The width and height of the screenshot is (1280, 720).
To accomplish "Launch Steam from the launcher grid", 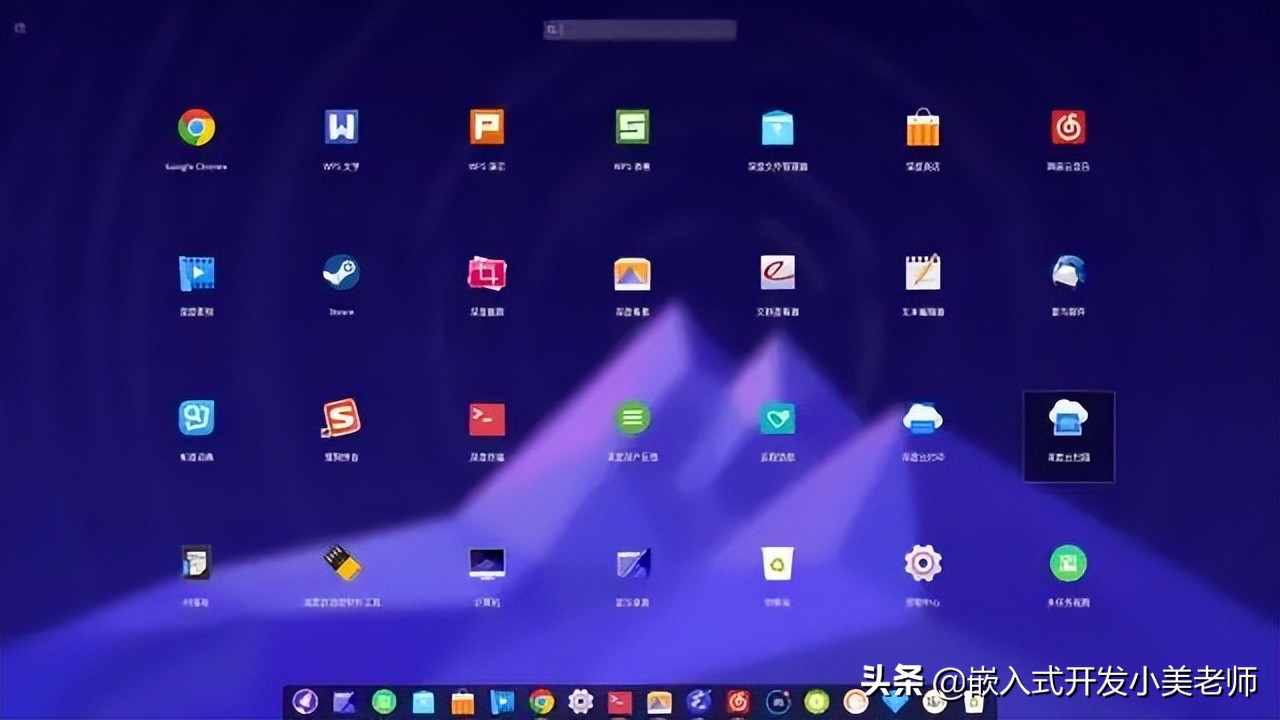I will [x=341, y=272].
